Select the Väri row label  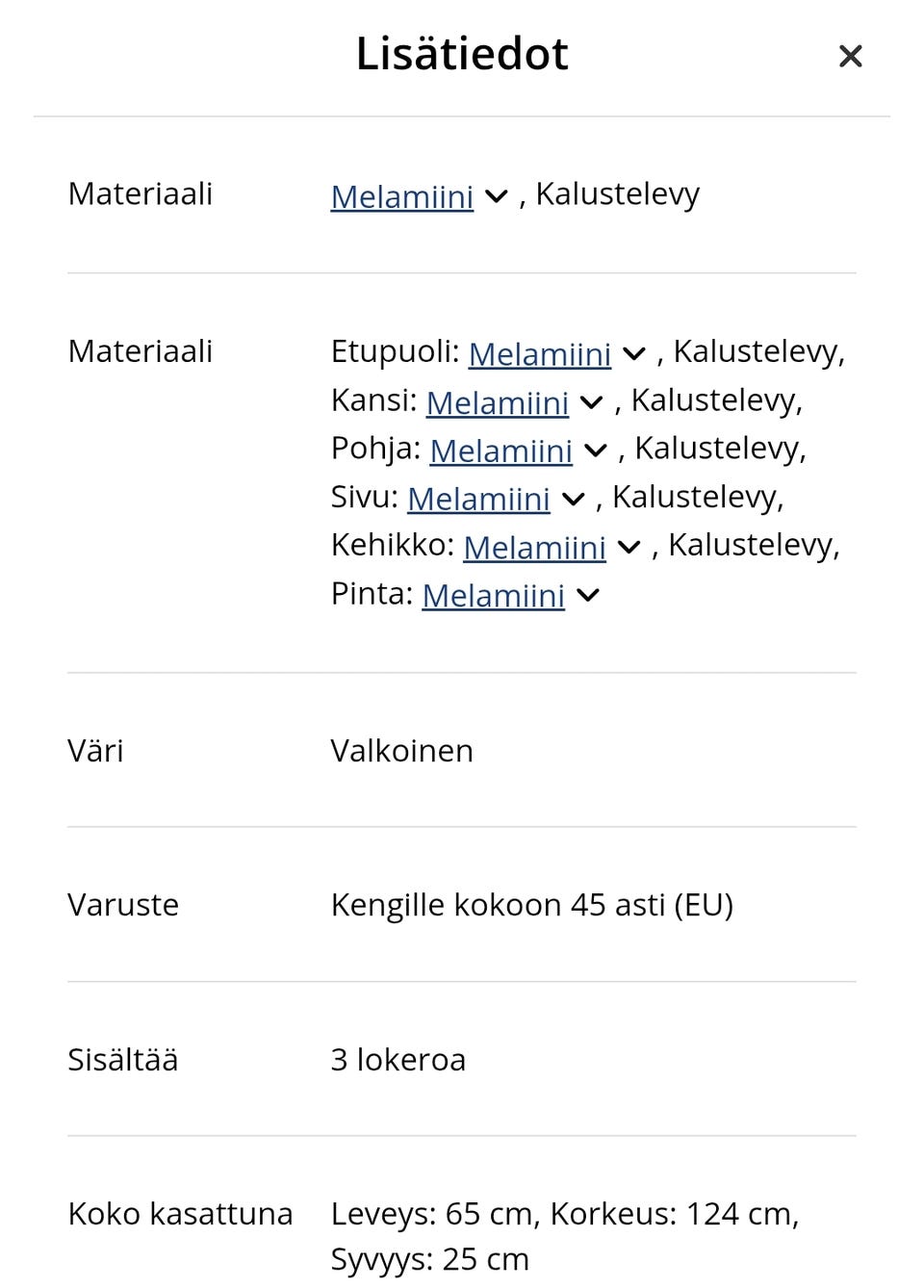tap(94, 751)
